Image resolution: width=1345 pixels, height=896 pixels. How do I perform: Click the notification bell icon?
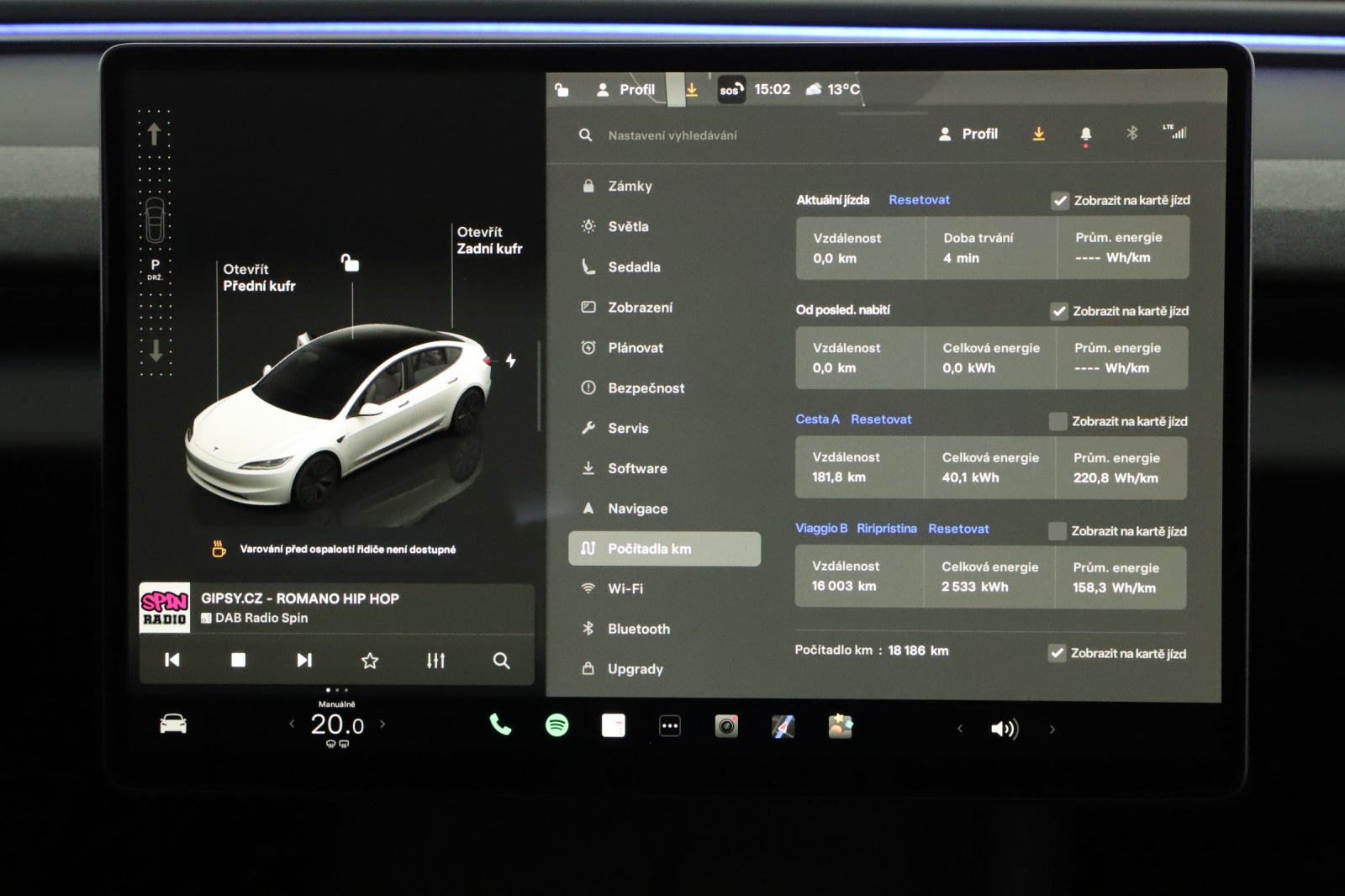[1085, 134]
